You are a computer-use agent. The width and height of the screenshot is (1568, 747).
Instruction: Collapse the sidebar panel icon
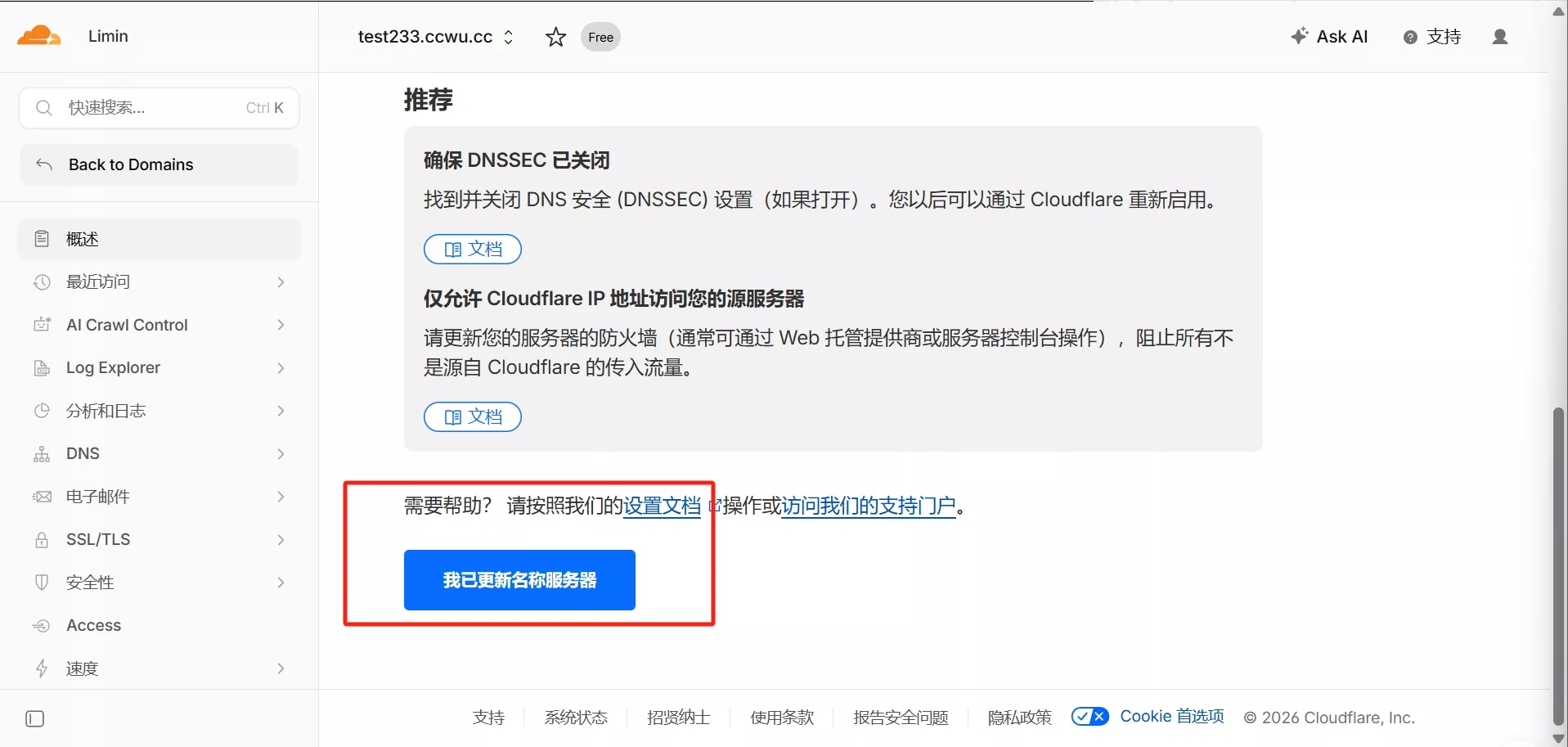pos(35,719)
